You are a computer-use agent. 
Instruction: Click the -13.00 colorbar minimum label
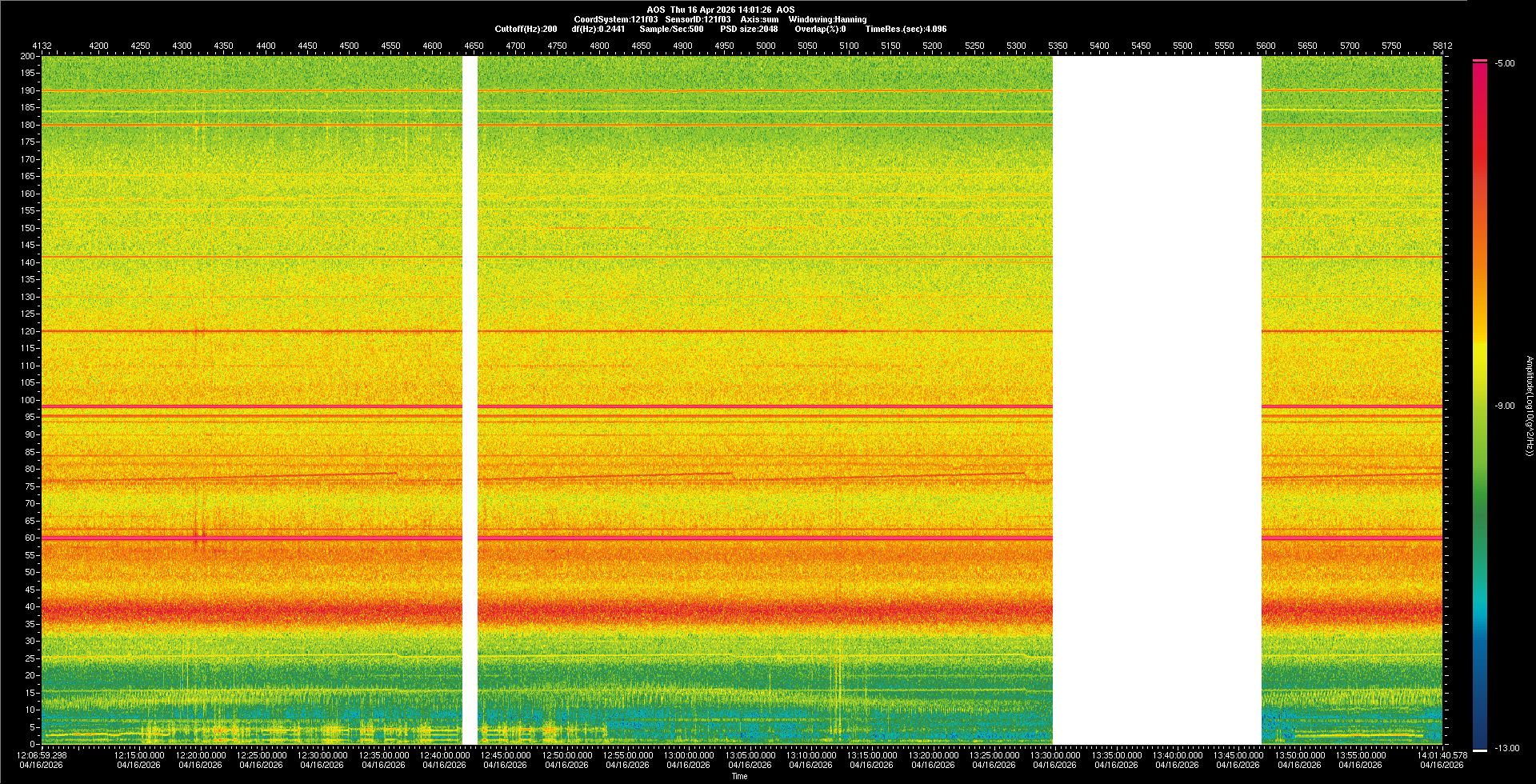pyautogui.click(x=1507, y=748)
